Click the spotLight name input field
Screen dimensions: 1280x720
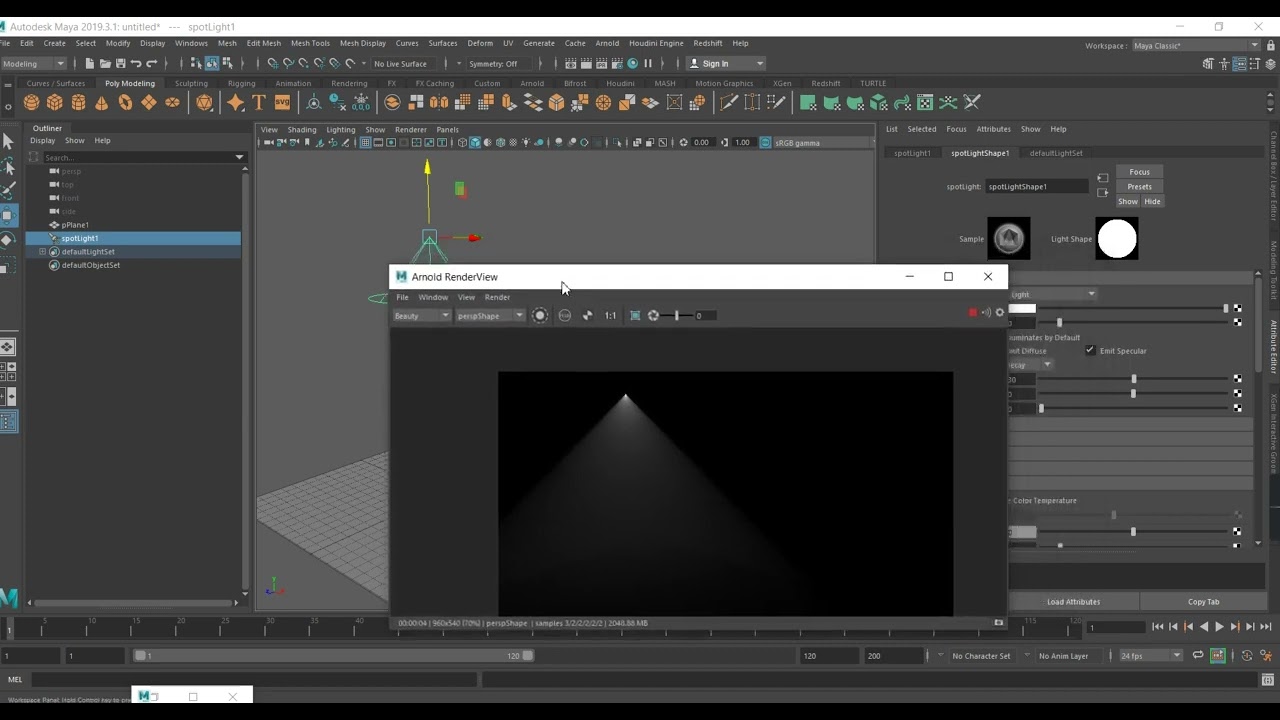pyautogui.click(x=1037, y=186)
